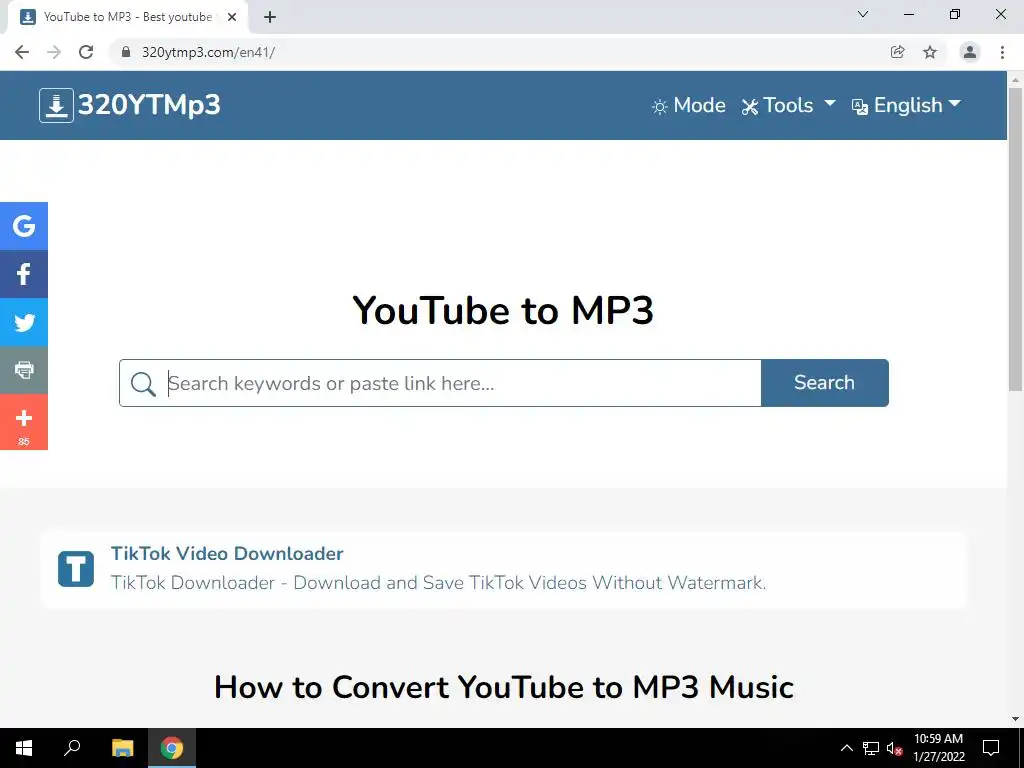Toggle the light/dark Mode switch
This screenshot has height=768, width=1024.
point(688,105)
